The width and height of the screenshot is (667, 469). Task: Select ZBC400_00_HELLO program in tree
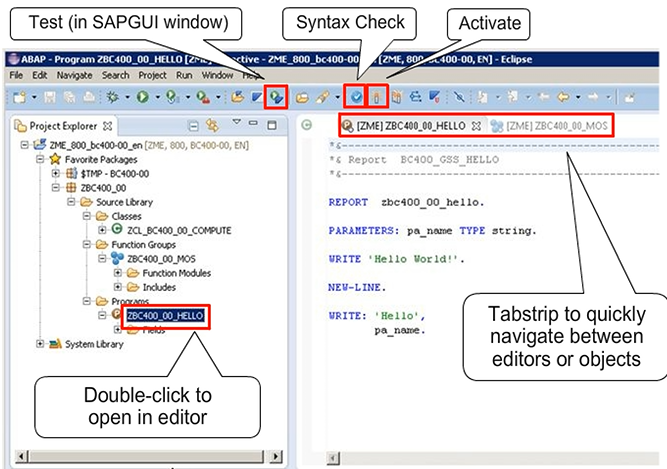pyautogui.click(x=165, y=315)
